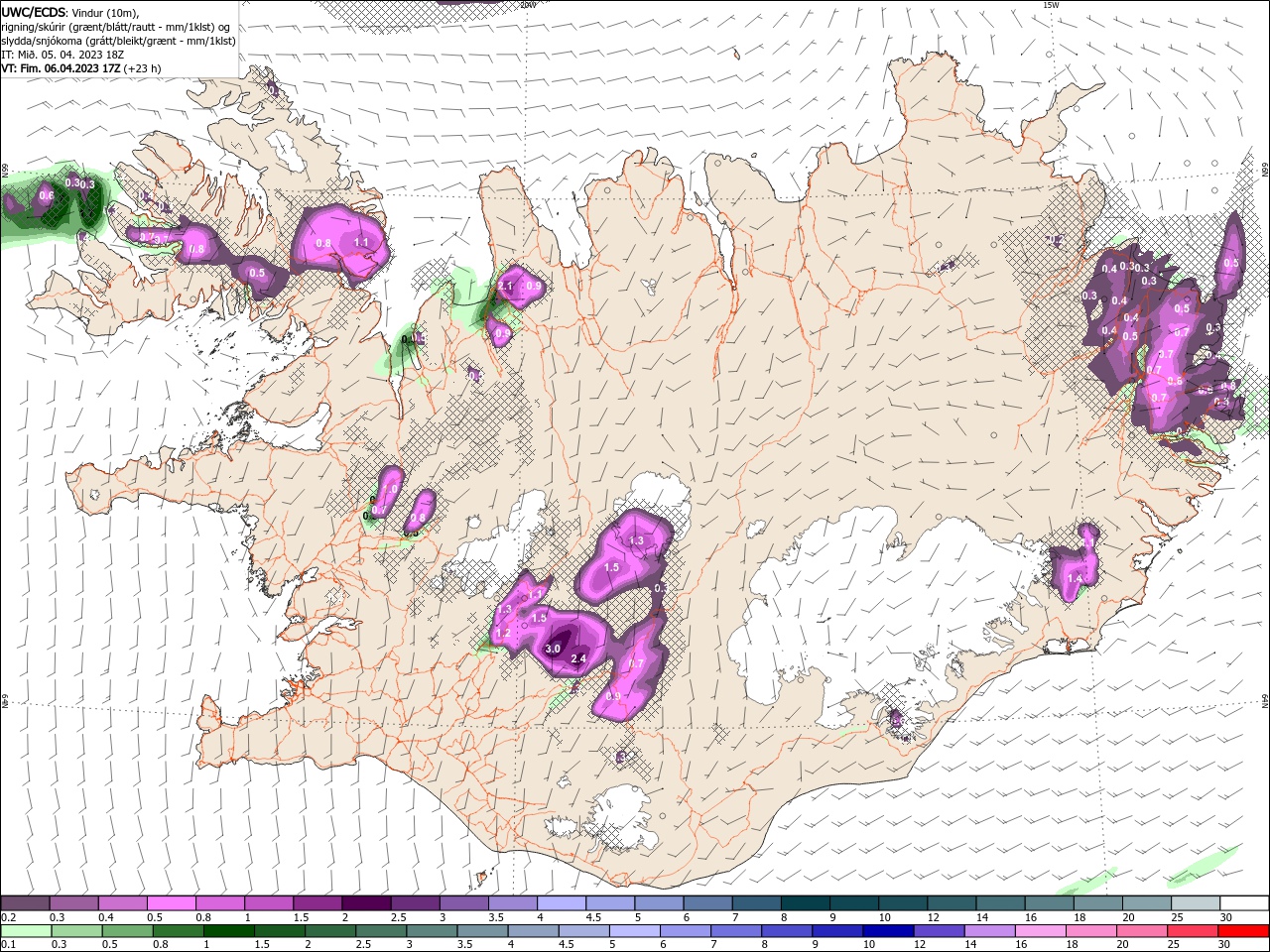Click the 2.4 precipitation value on map

(579, 658)
